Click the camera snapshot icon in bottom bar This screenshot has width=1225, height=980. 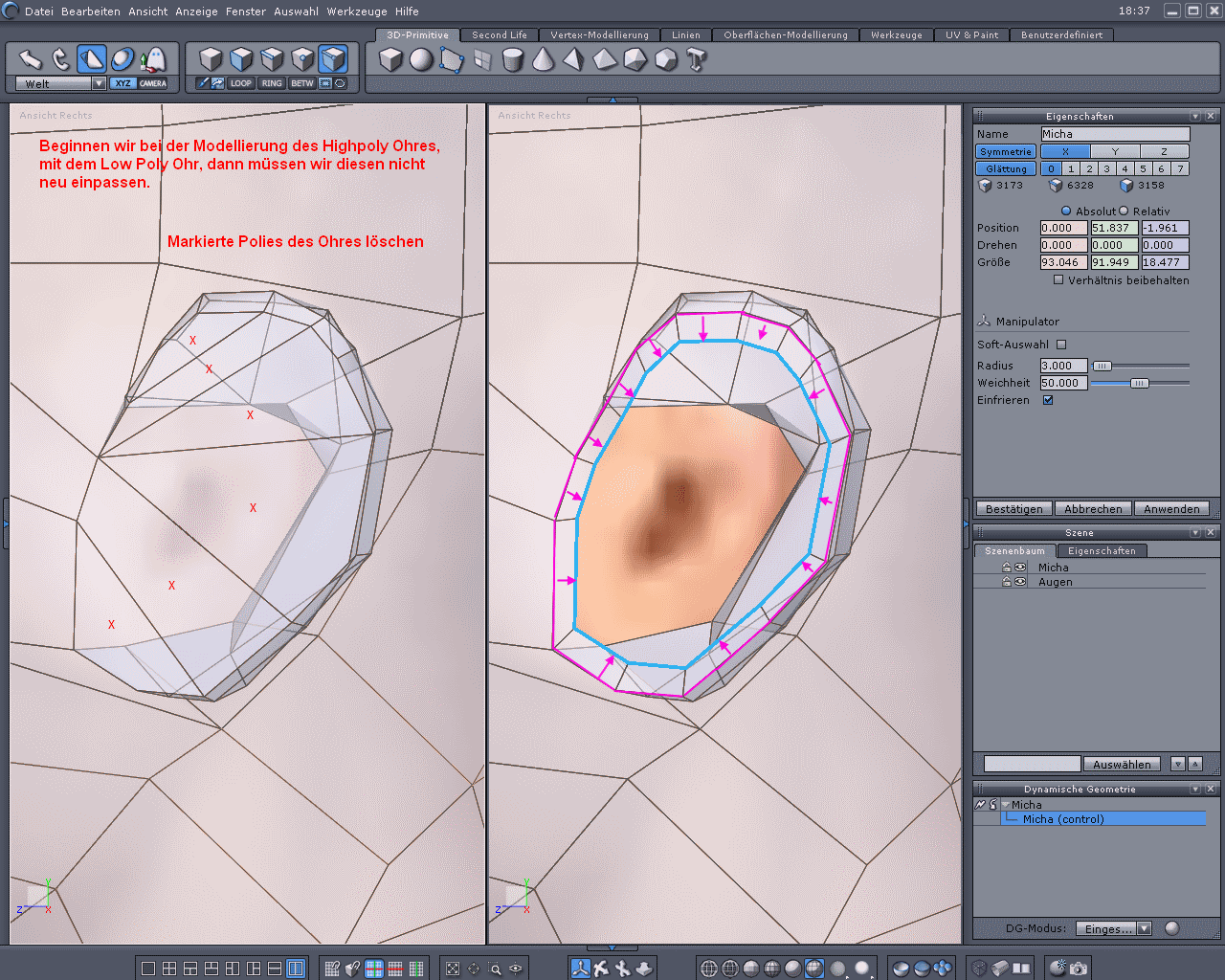pos(1079,969)
